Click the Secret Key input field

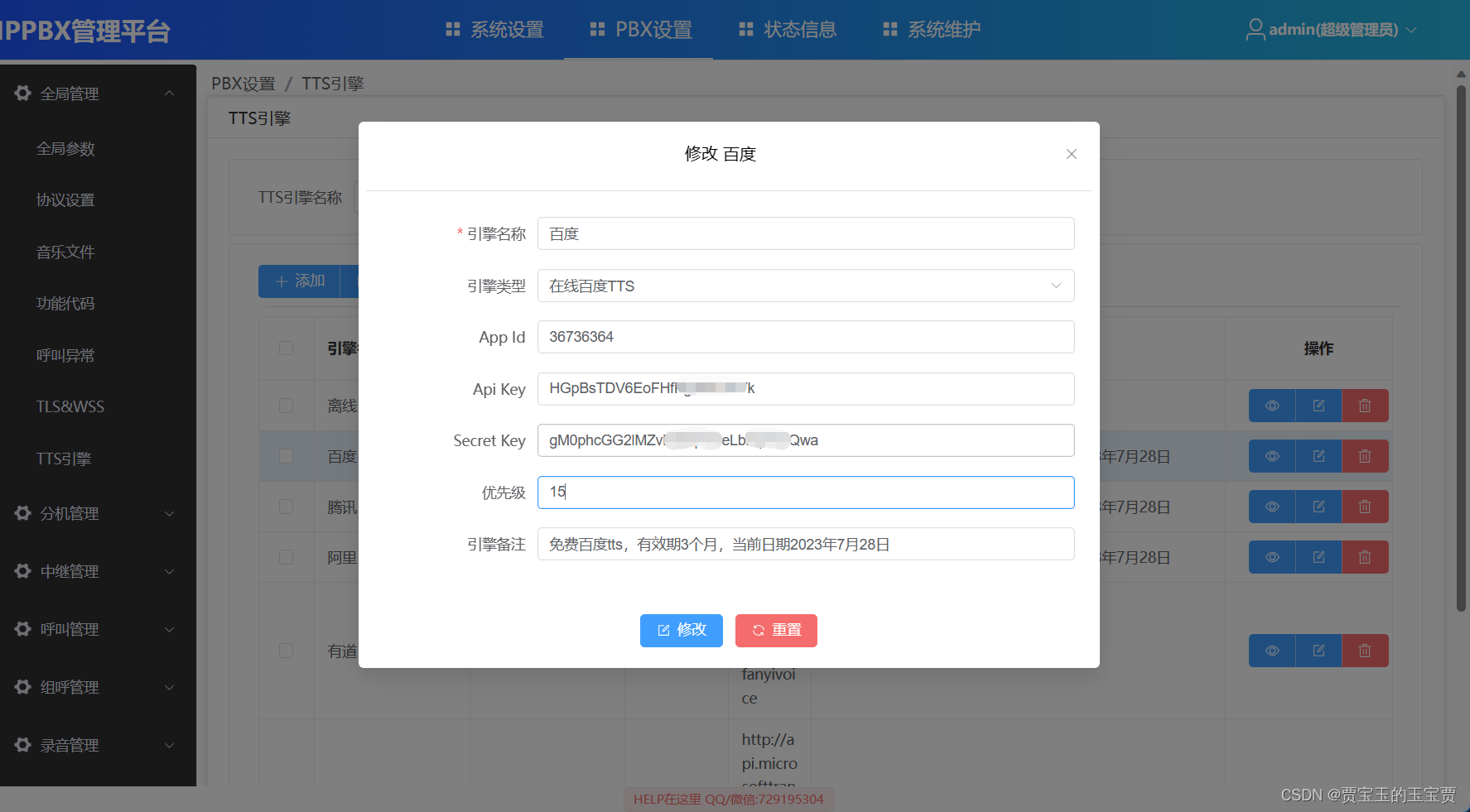pos(806,440)
